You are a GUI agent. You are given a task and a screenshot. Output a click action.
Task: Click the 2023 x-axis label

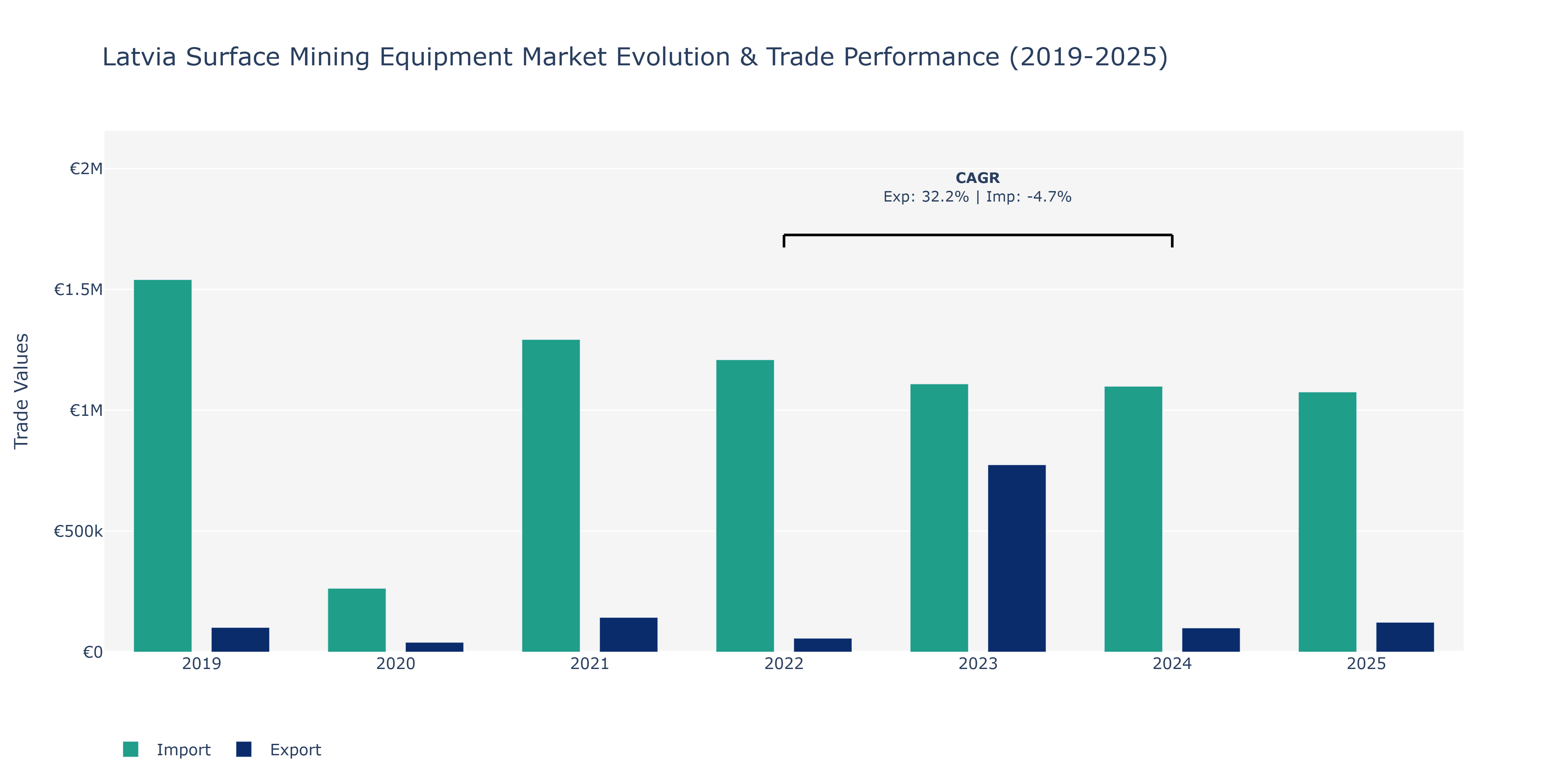978,663
